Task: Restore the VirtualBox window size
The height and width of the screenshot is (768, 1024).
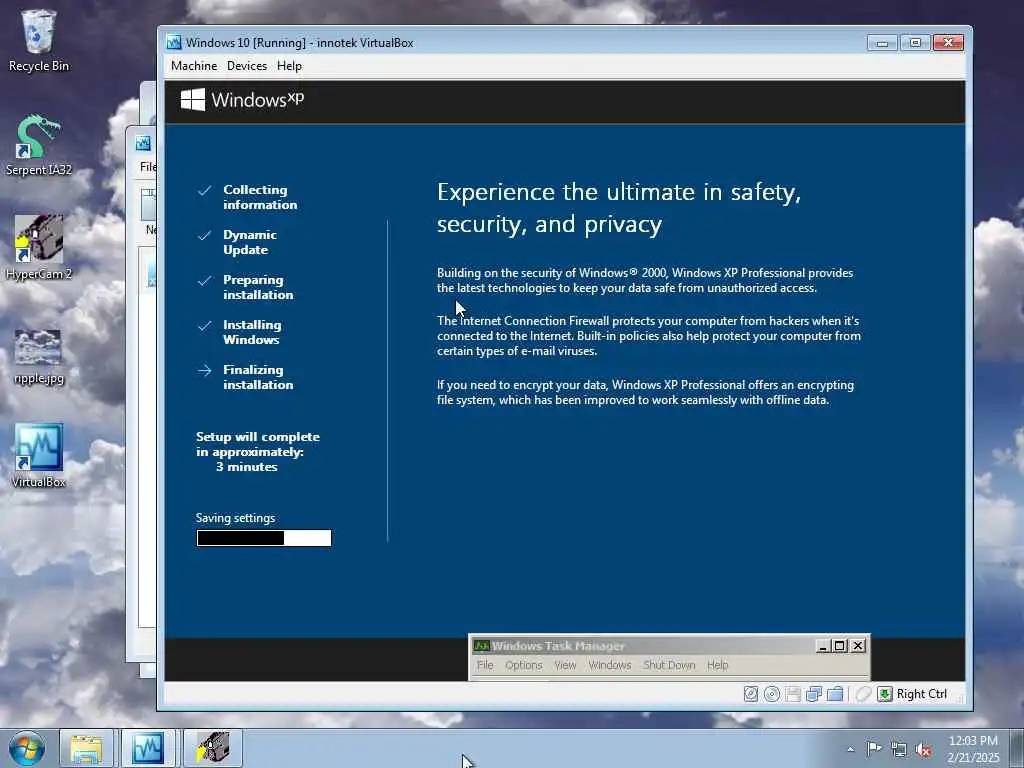Action: [915, 42]
